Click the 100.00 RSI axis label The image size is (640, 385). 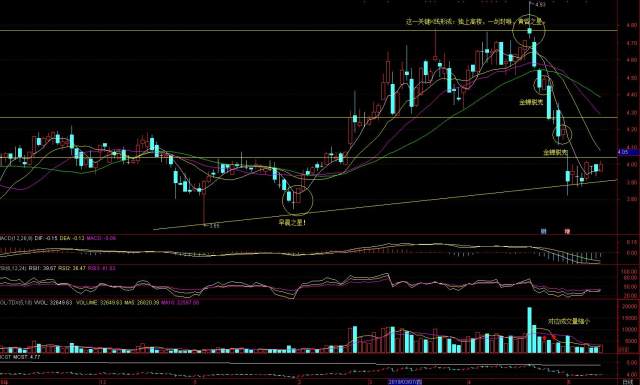(x=629, y=271)
